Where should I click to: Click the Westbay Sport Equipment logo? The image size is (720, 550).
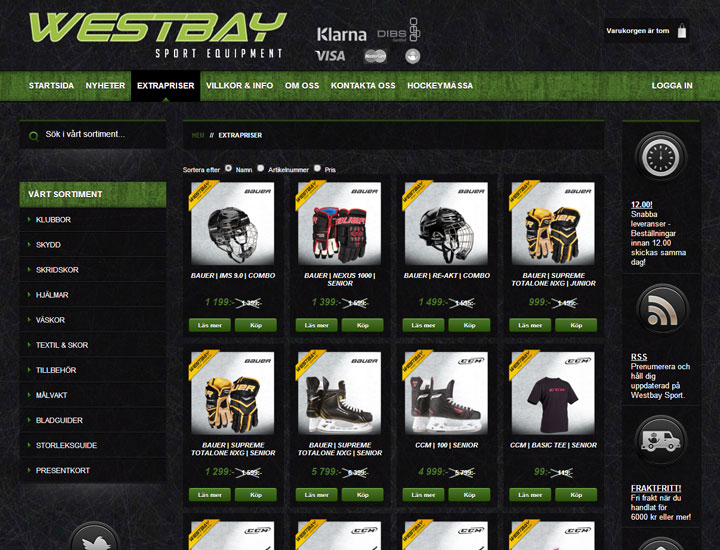pos(158,35)
